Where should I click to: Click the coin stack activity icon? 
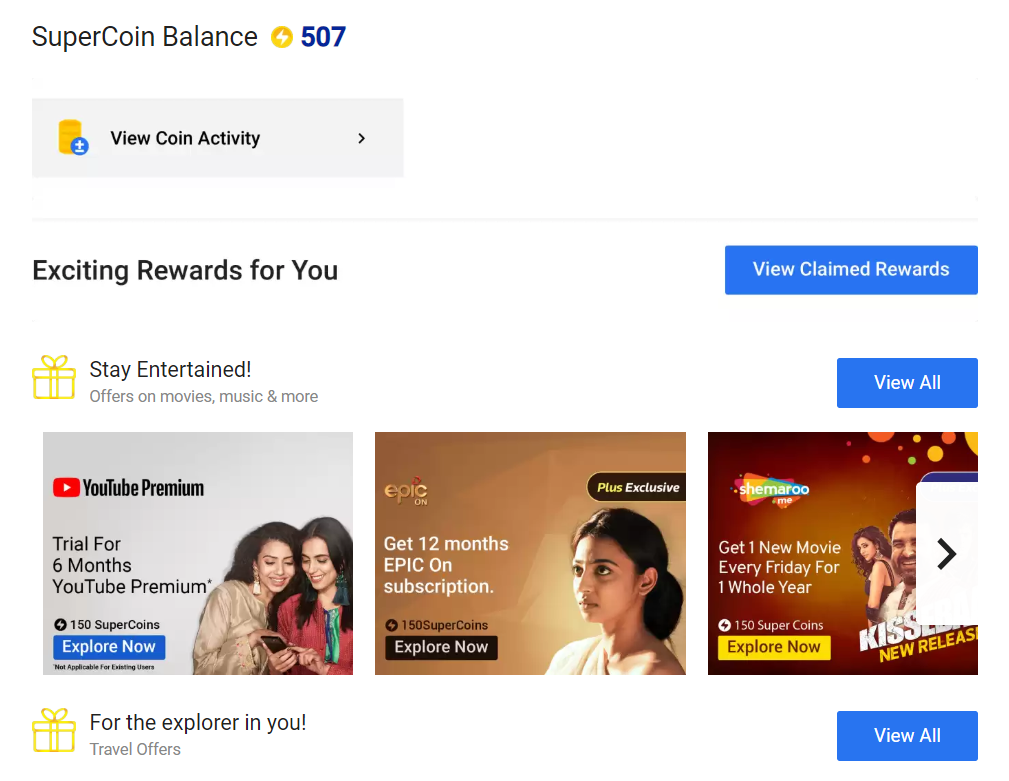tap(73, 137)
